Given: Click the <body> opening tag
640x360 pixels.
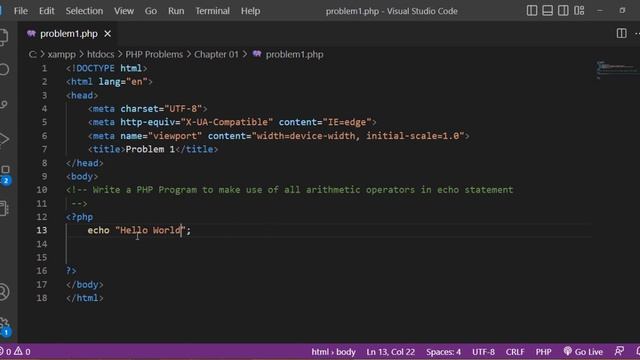Looking at the screenshot, I should coord(82,176).
